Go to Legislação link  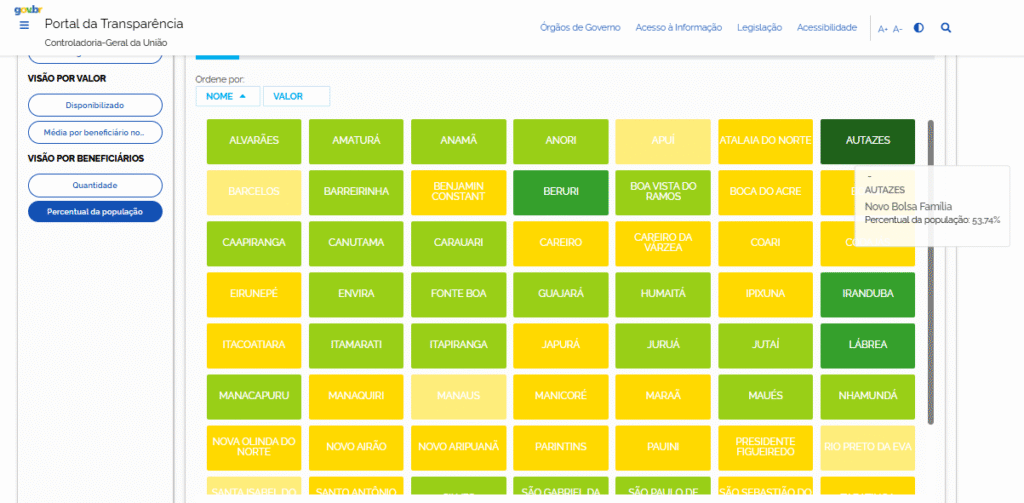coord(759,28)
